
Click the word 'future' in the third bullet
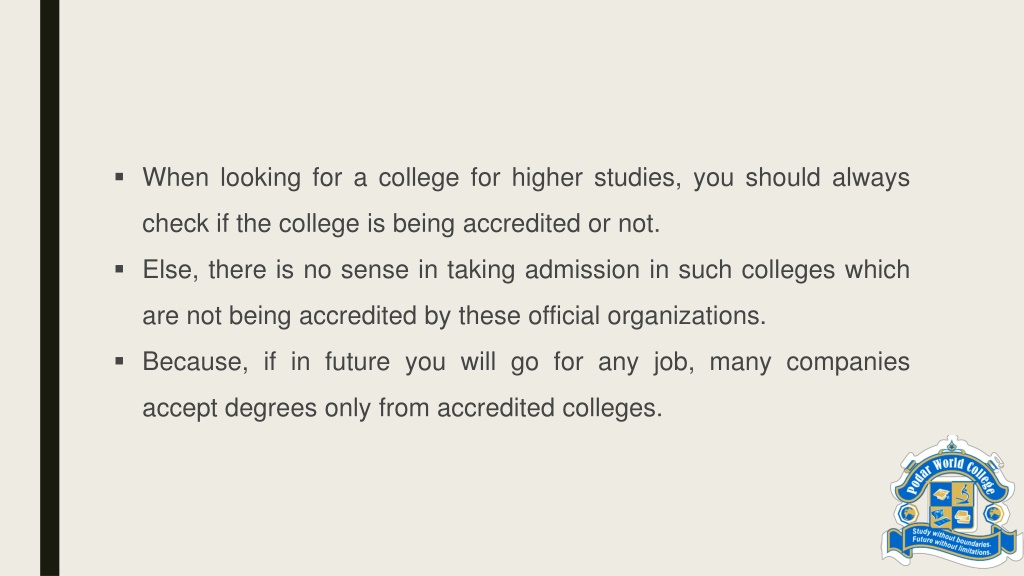tap(357, 362)
